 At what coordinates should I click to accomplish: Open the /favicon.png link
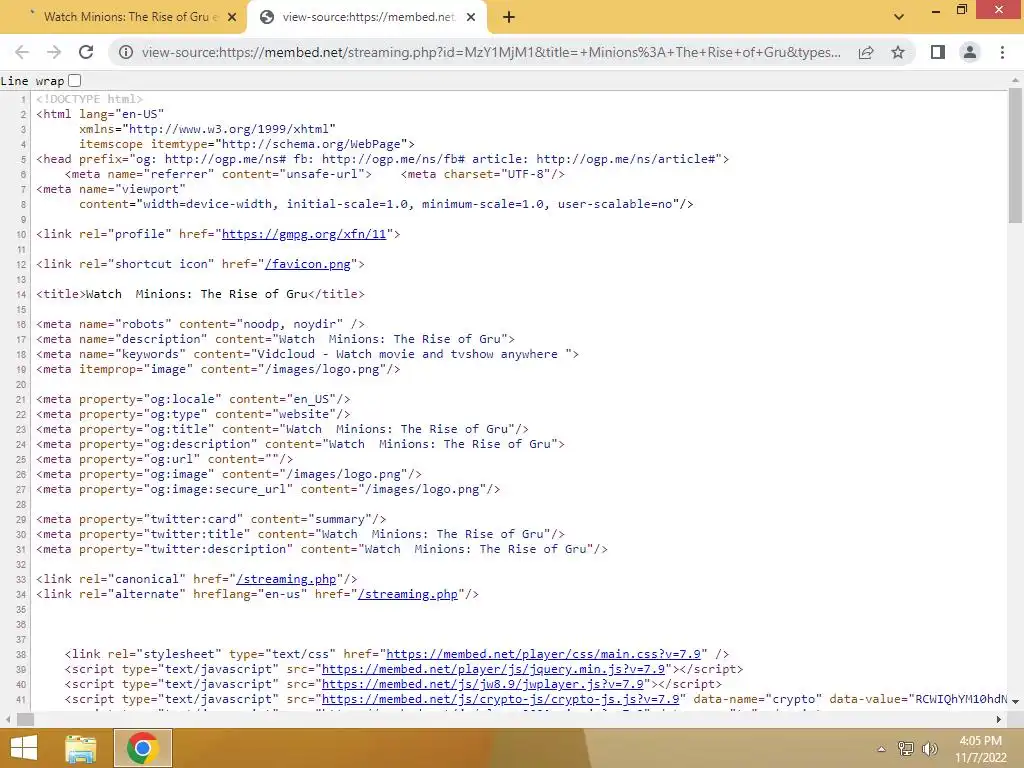(x=308, y=264)
